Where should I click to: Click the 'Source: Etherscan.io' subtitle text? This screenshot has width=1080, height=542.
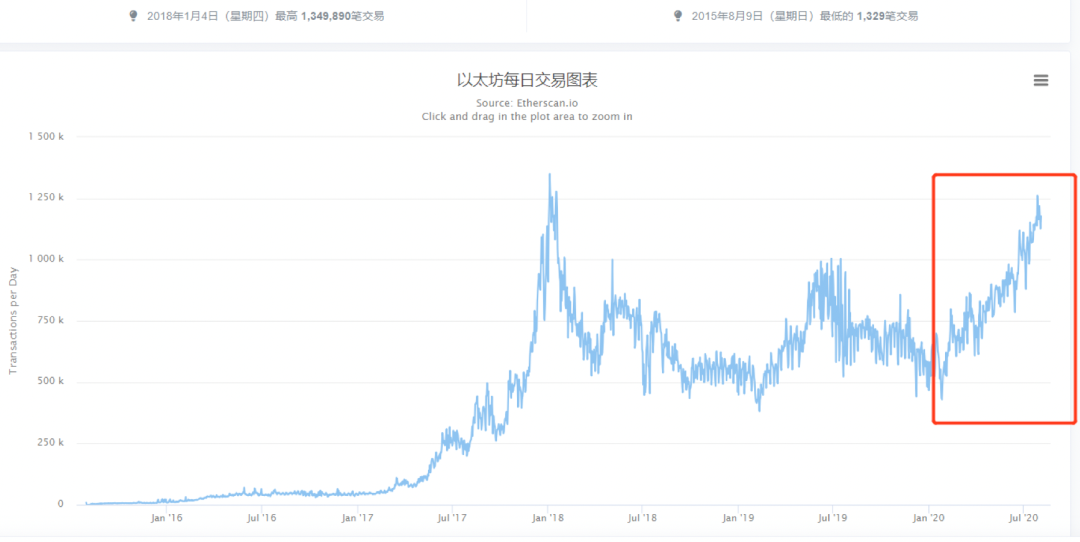pyautogui.click(x=527, y=102)
